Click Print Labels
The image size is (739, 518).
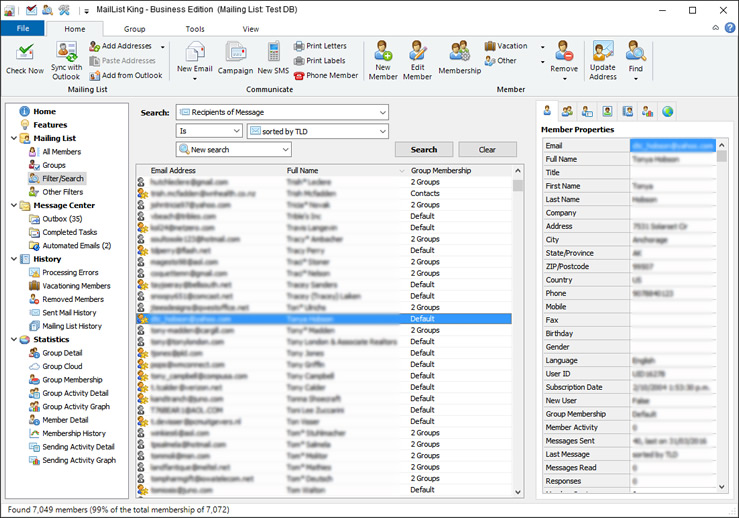point(320,60)
